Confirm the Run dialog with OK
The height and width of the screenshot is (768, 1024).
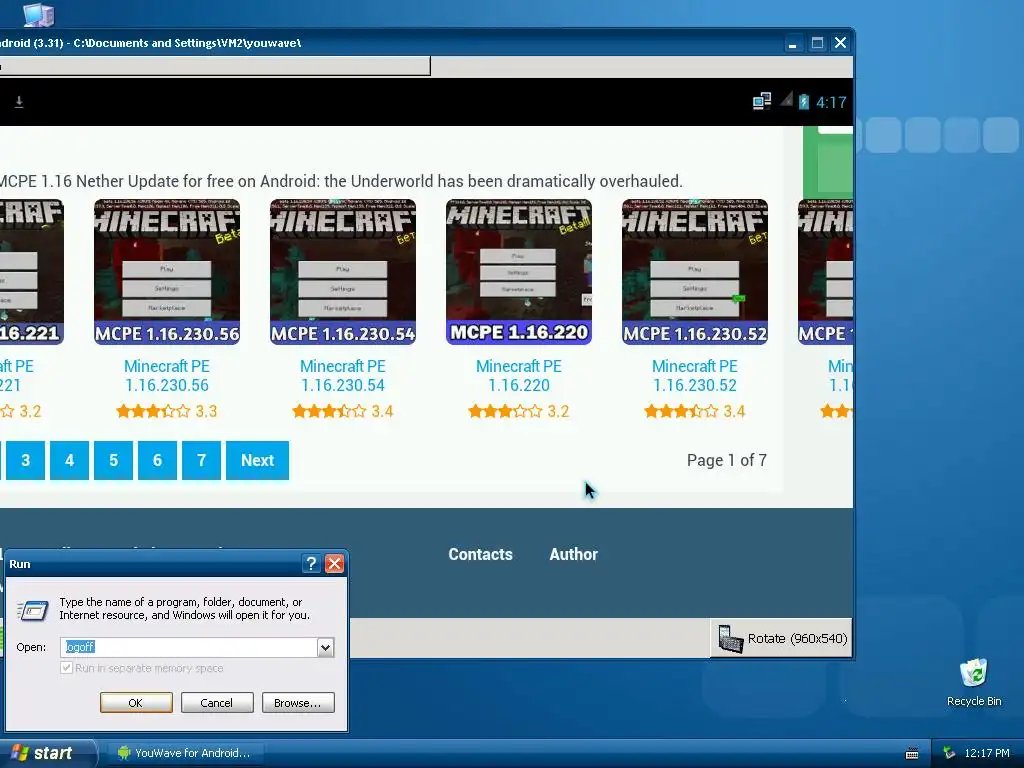(136, 703)
